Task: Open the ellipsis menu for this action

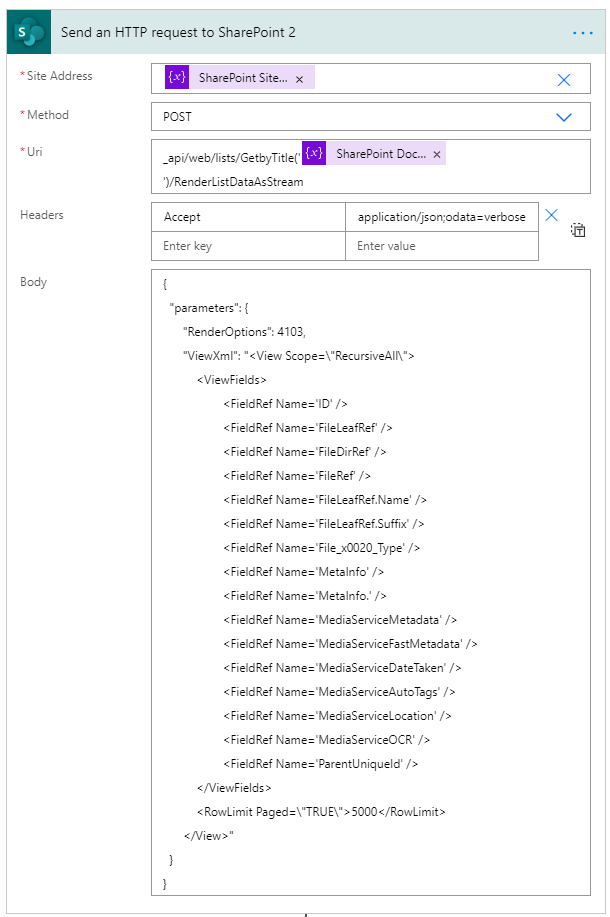Action: tap(583, 33)
